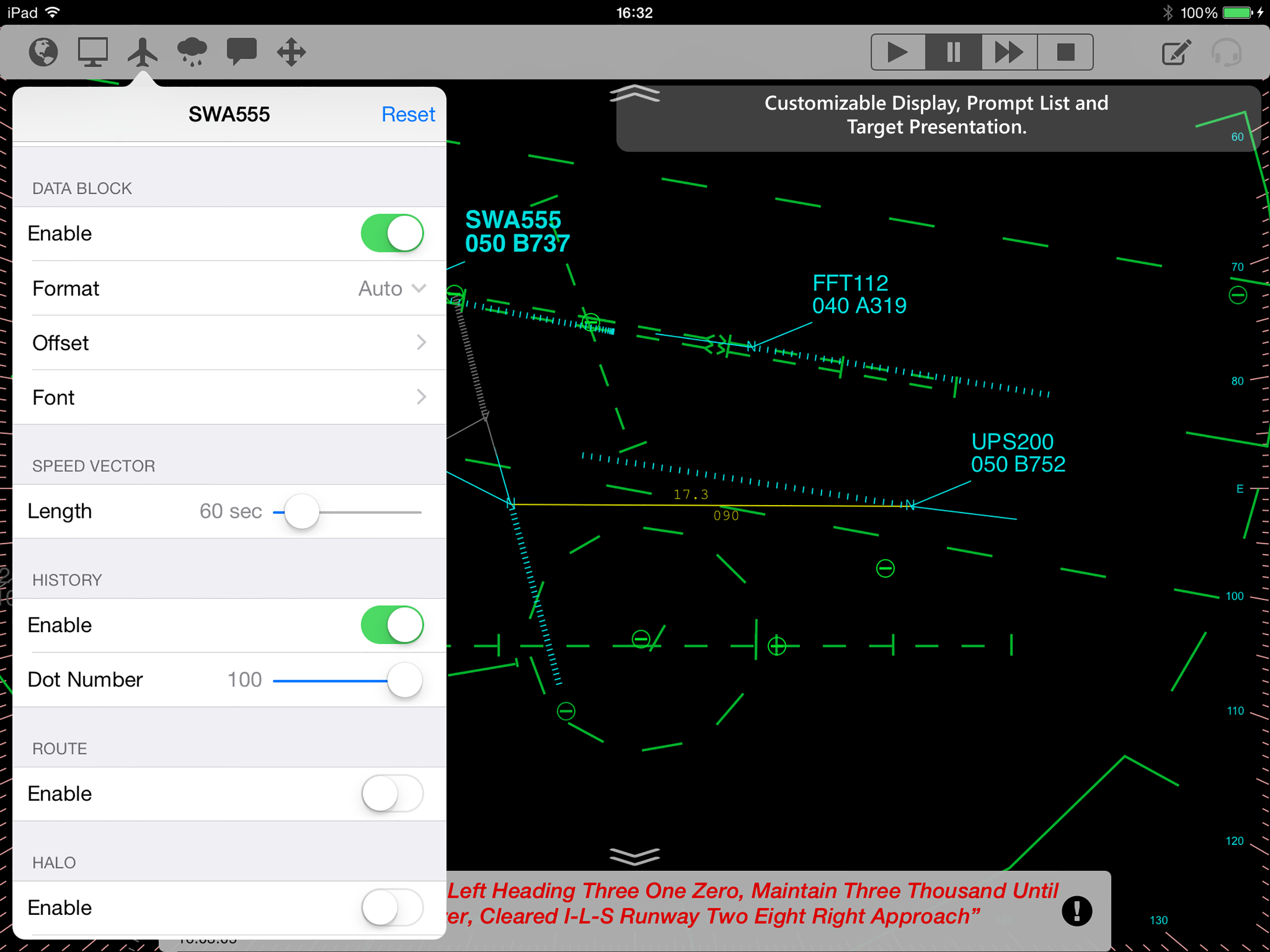Tap the Wi-Fi status icon
The width and height of the screenshot is (1270, 952).
tap(52, 13)
